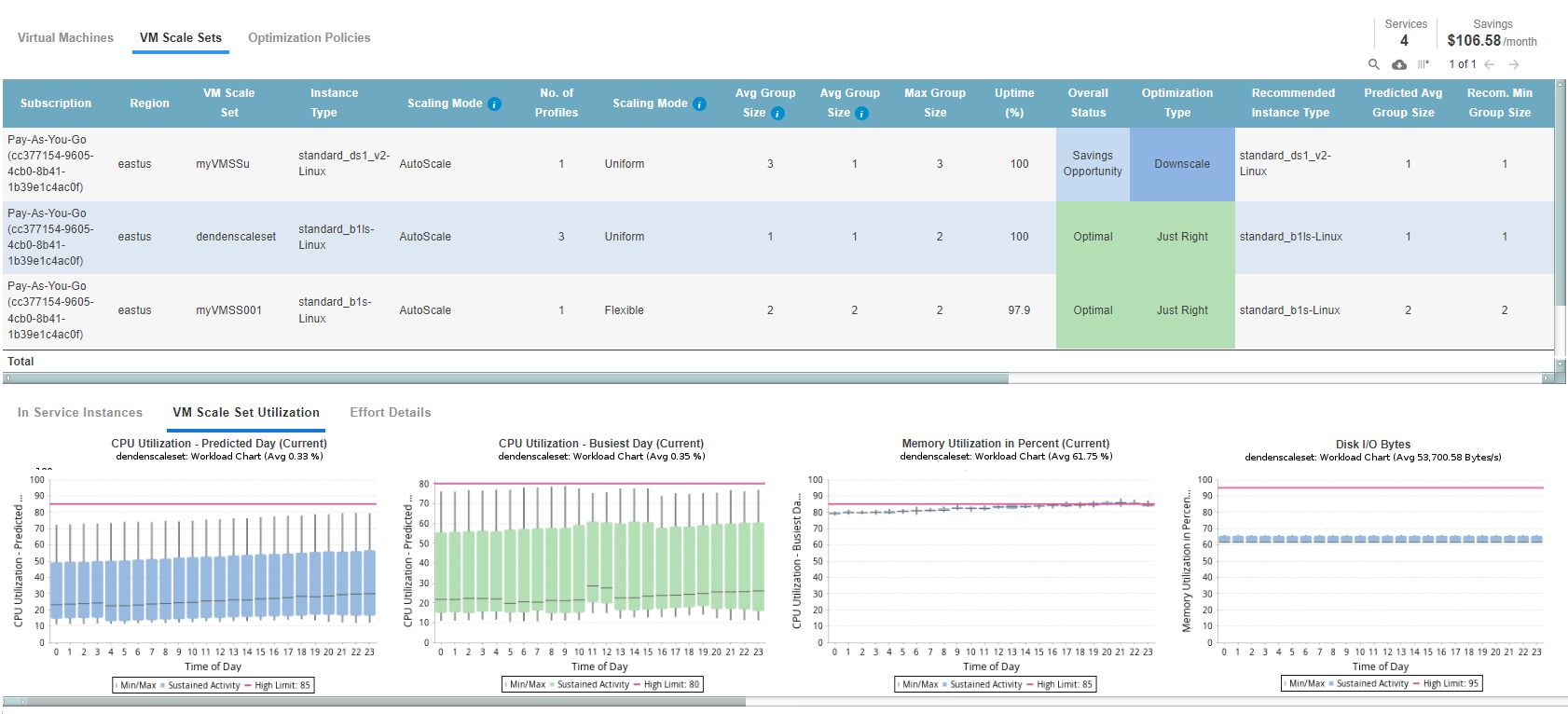The width and height of the screenshot is (1568, 714).
Task: Click the Savings Opportunity status cell
Action: 1093,164
